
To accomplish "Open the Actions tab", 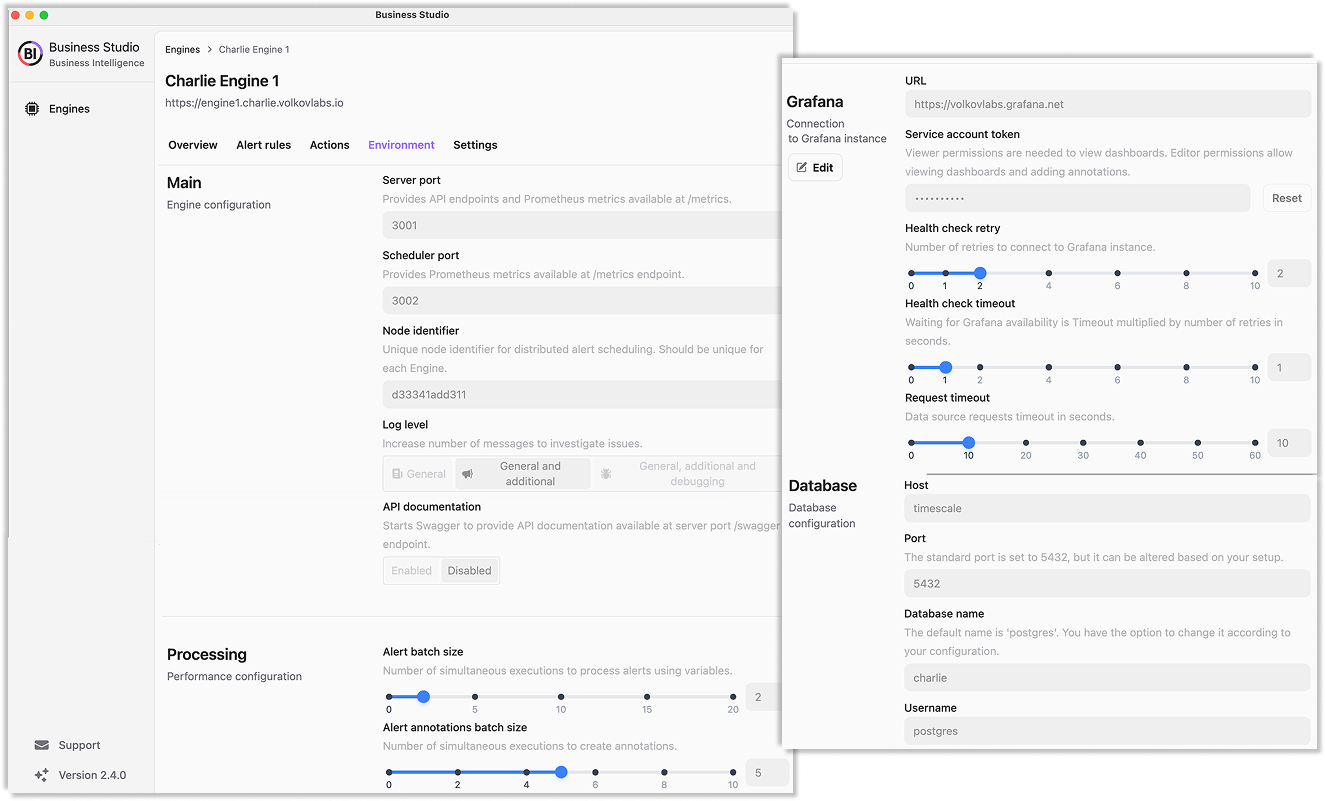I will click(330, 145).
